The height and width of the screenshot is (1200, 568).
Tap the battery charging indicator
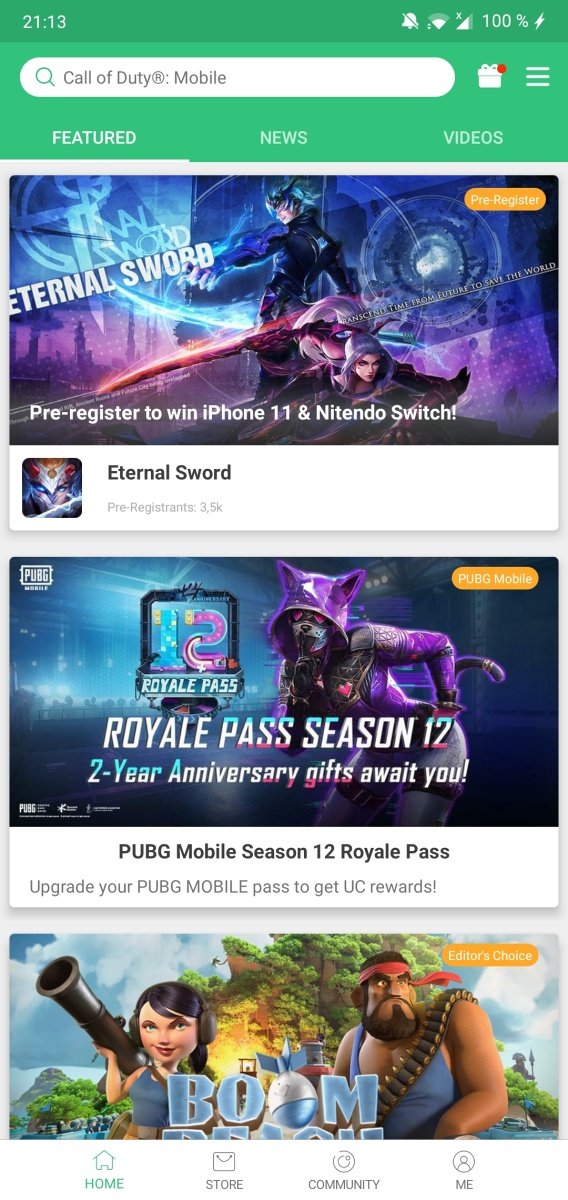pos(540,21)
